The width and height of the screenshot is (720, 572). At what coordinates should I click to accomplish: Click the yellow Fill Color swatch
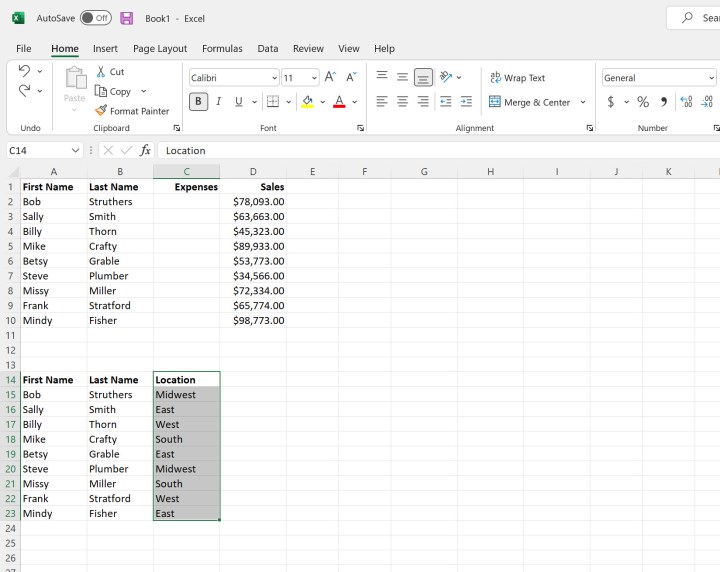pos(307,102)
